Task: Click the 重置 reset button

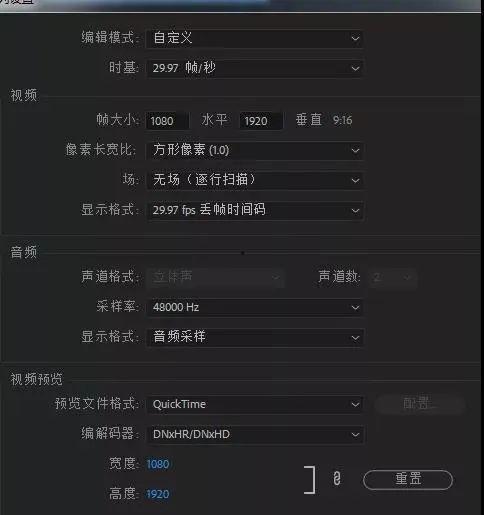Action: (x=408, y=479)
